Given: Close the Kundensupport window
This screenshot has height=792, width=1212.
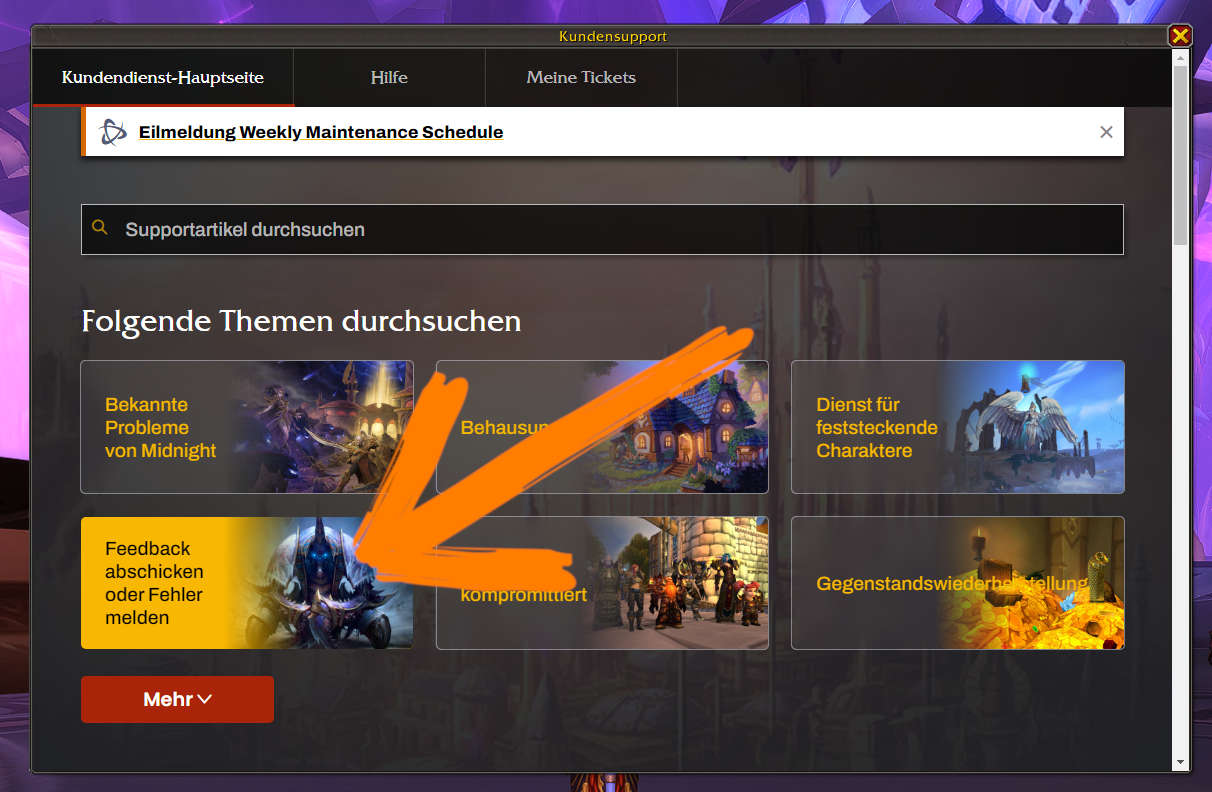Looking at the screenshot, I should (1180, 36).
